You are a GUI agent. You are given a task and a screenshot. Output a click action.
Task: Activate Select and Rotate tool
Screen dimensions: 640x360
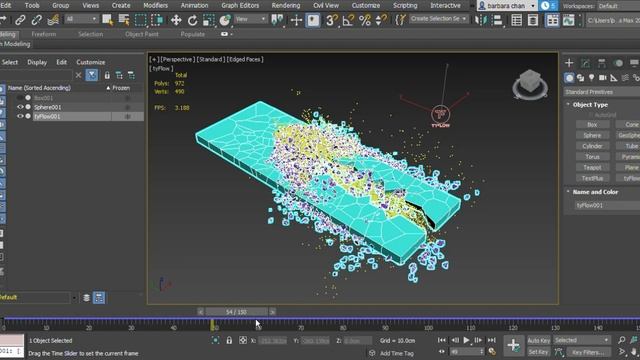[x=192, y=20]
